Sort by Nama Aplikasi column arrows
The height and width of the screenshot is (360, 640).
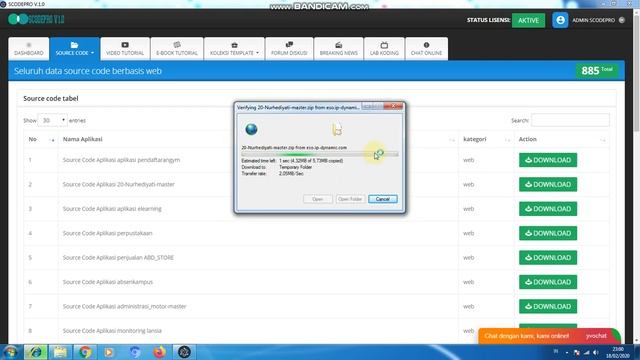[451, 140]
